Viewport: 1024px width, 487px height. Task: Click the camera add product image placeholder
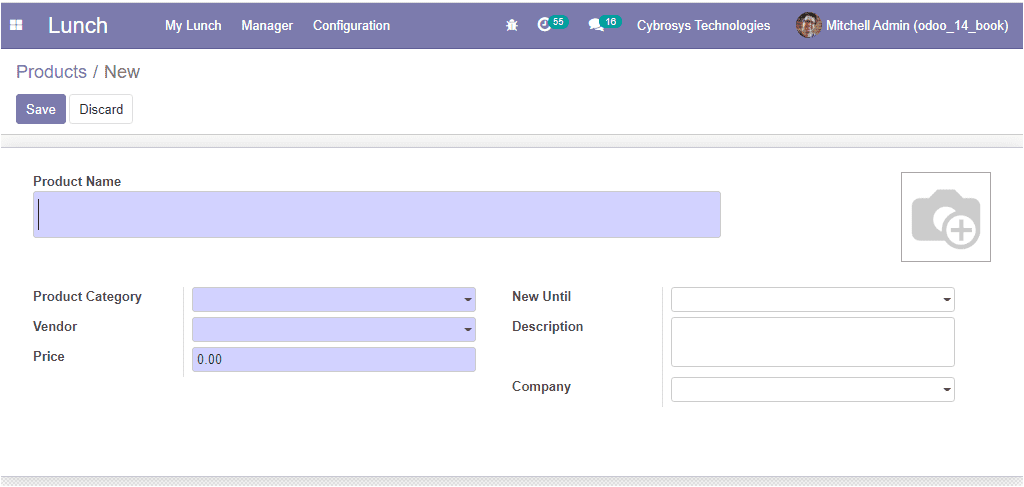click(946, 217)
